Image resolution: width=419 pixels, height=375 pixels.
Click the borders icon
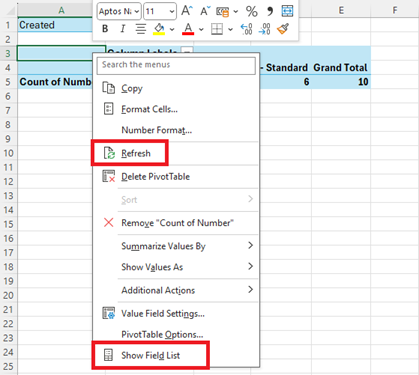[x=217, y=29]
